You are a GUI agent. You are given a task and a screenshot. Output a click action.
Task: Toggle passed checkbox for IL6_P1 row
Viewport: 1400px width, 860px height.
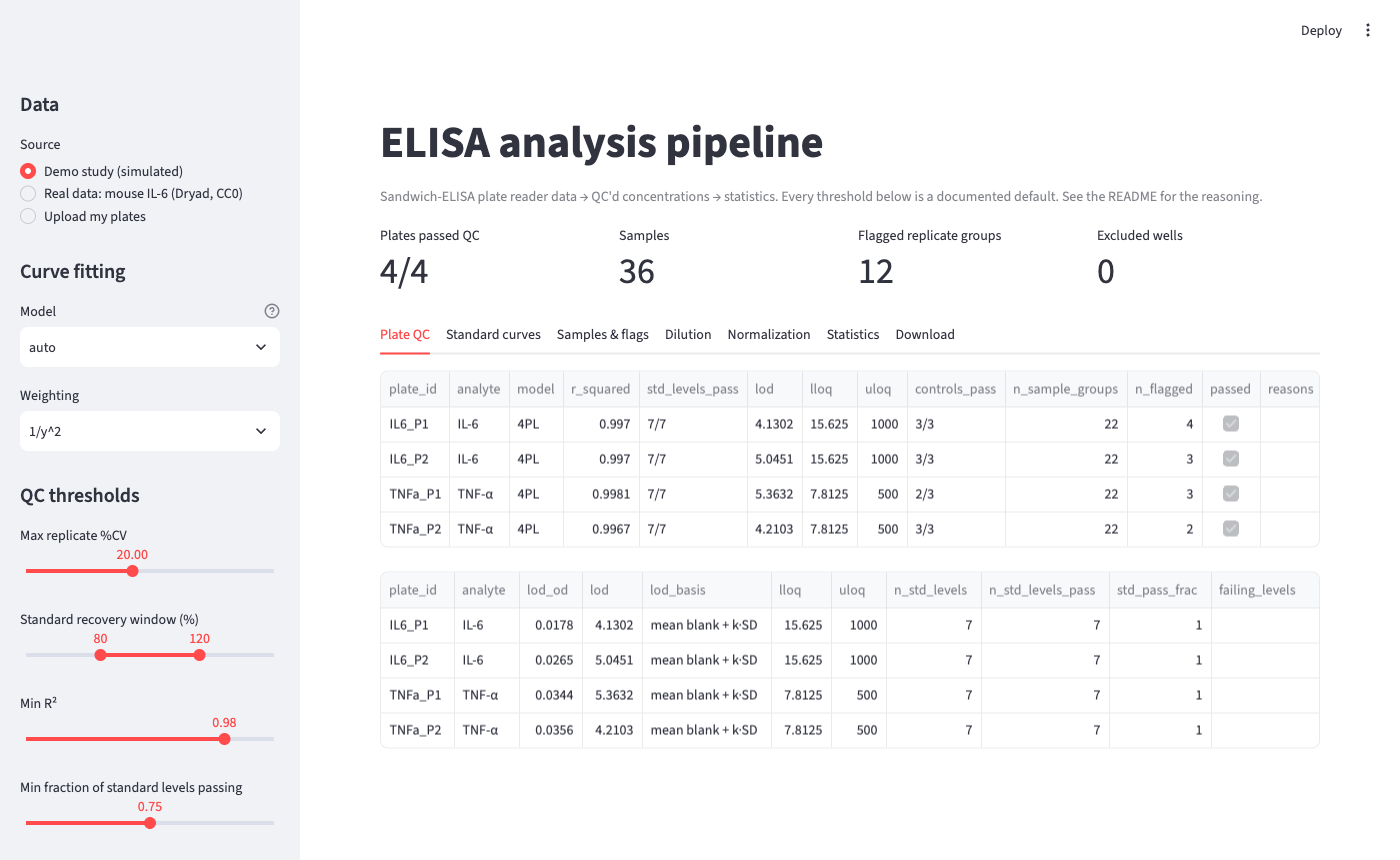click(1231, 424)
